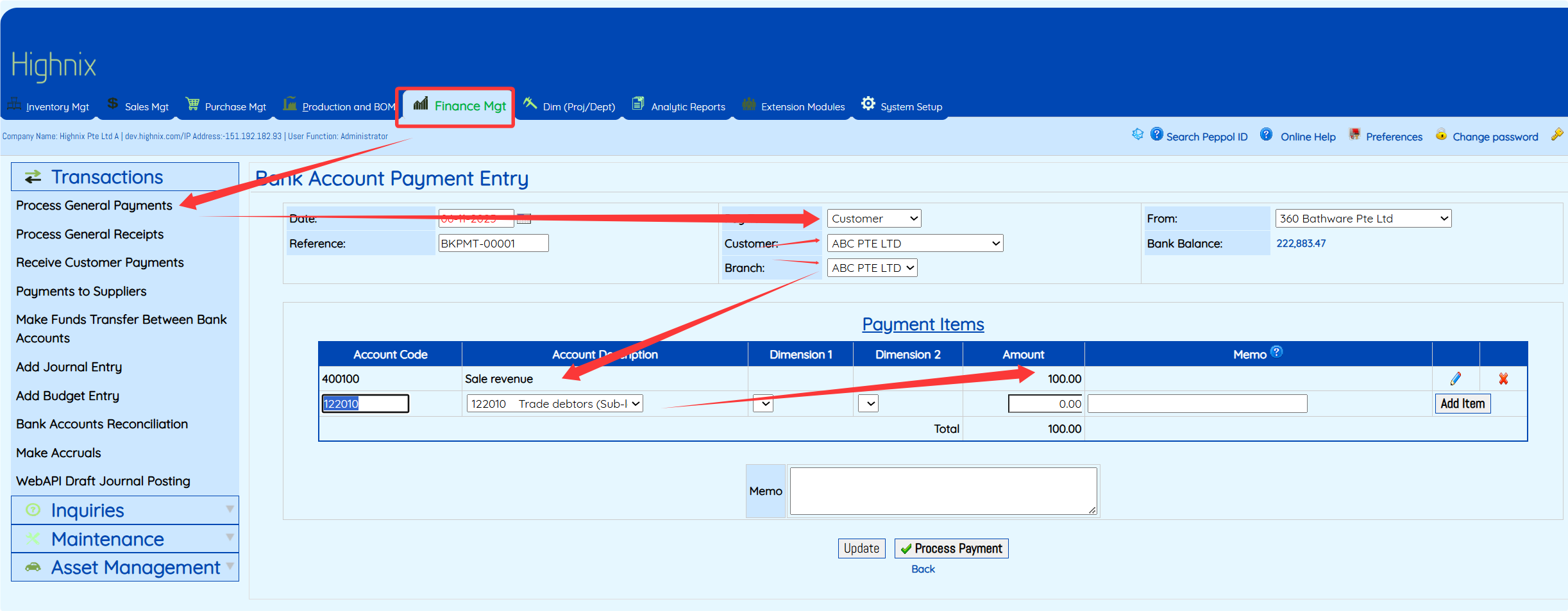Viewport: 1568px width, 611px height.
Task: Open the calendar date picker icon
Action: pyautogui.click(x=524, y=219)
